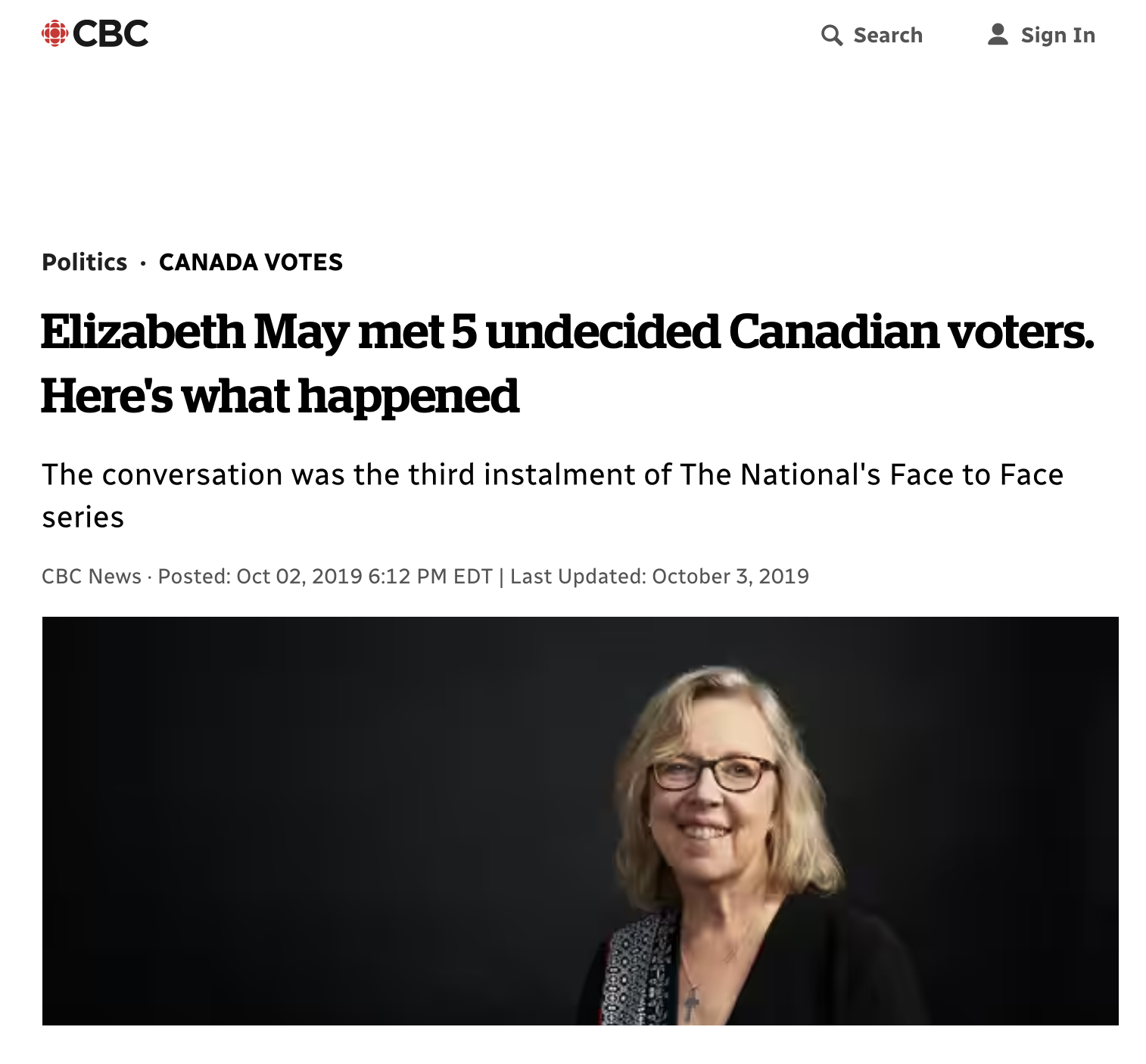Click the Last Updated October 3, 2019 text
The width and height of the screenshot is (1146, 1064).
click(659, 577)
